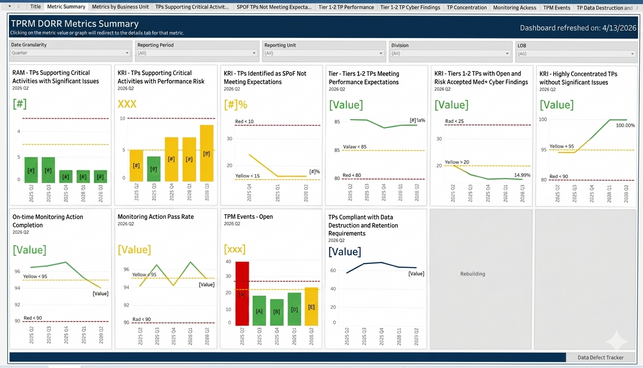Open the Reporting Unit filter dropdown
643x368 pixels.
pos(324,53)
